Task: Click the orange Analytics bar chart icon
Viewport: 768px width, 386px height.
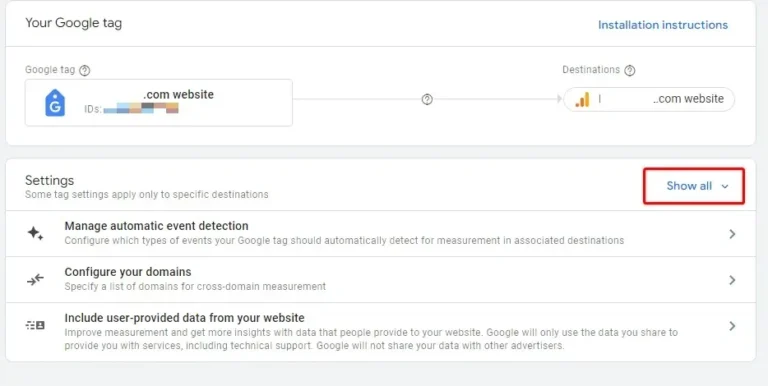Action: (582, 99)
